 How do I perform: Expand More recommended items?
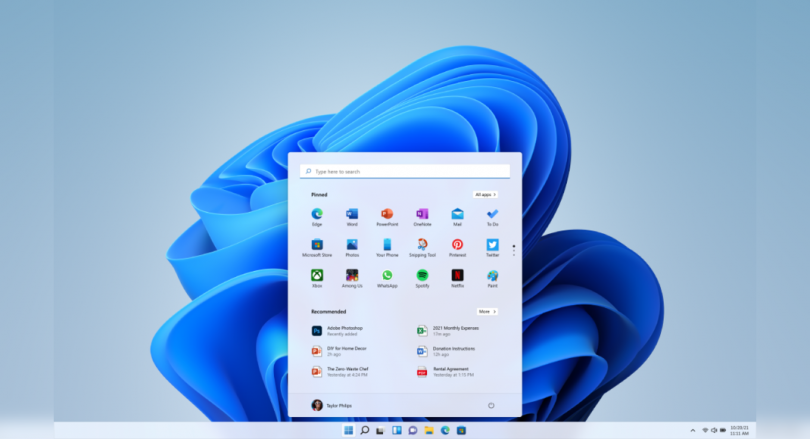click(486, 311)
